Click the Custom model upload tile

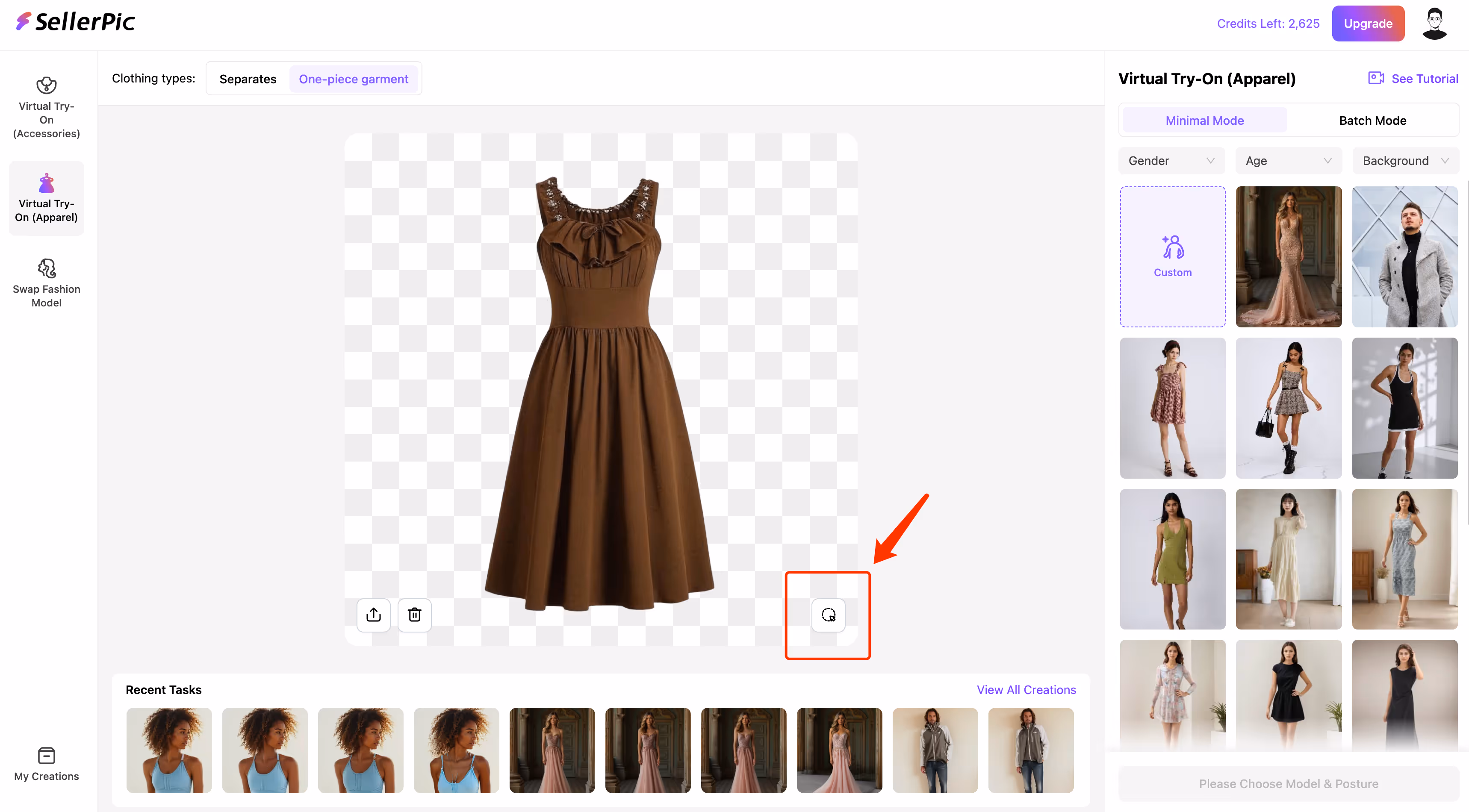point(1172,256)
